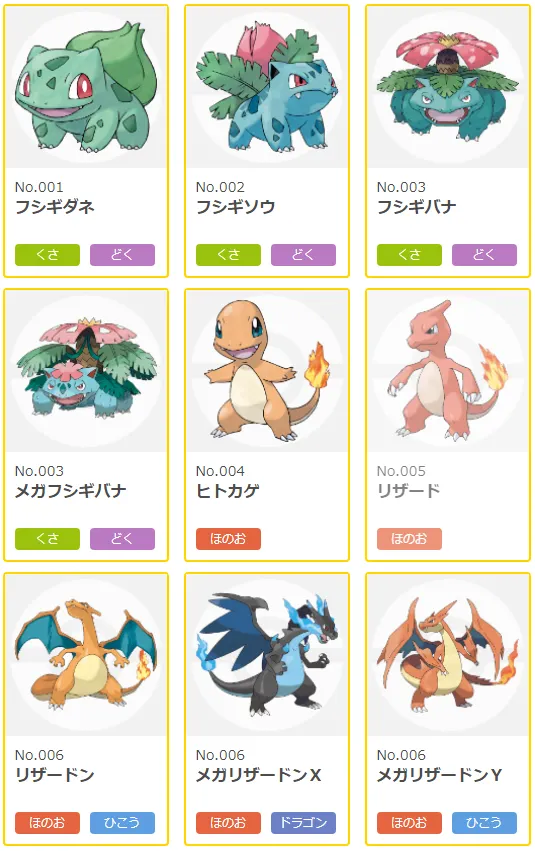Image resolution: width=535 pixels, height=851 pixels.
Task: Open the フシギソウ artwork image
Action: 267,87
